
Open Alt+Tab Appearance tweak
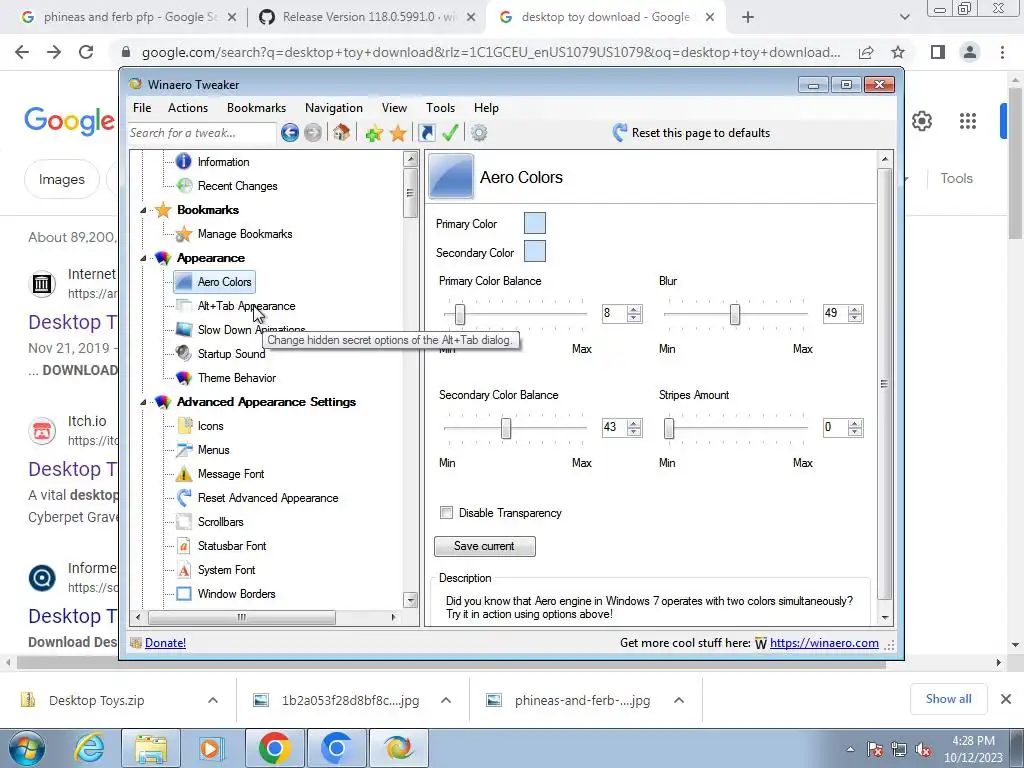(x=246, y=306)
